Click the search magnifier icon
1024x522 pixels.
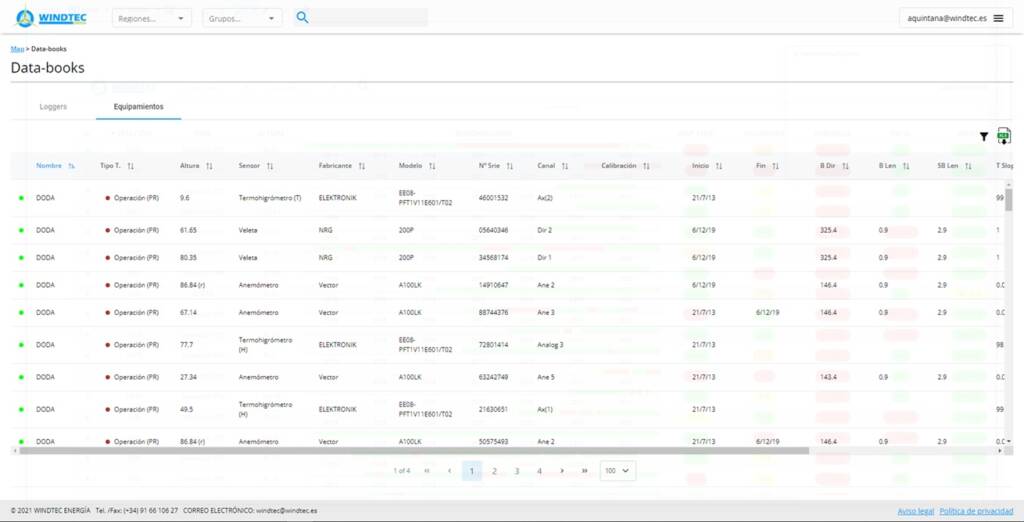point(302,18)
